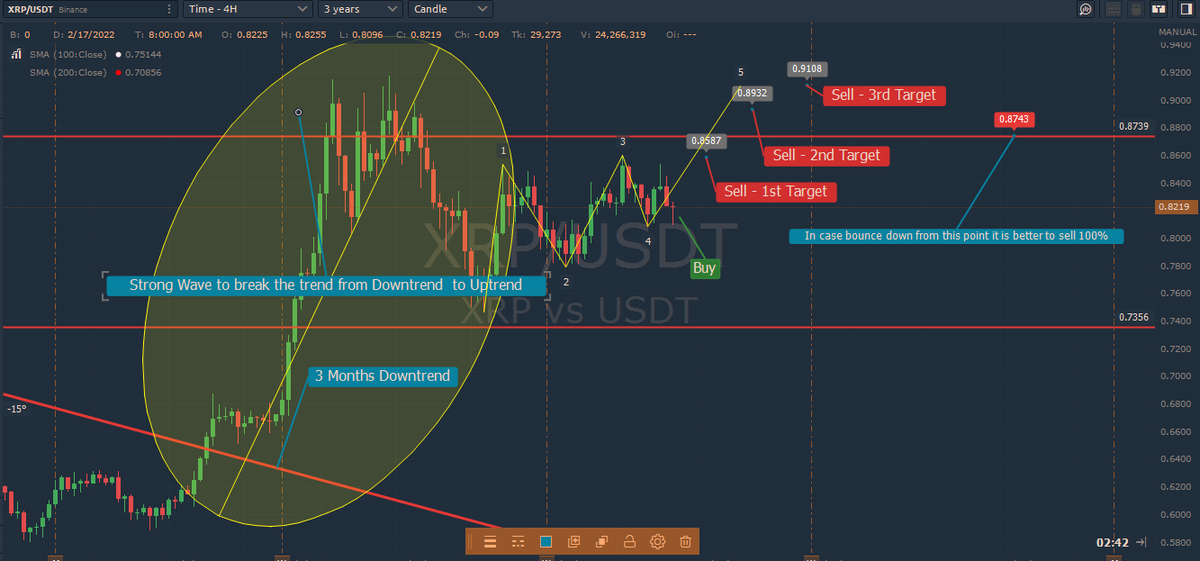Toggle the lock drawing padlock icon

629,542
